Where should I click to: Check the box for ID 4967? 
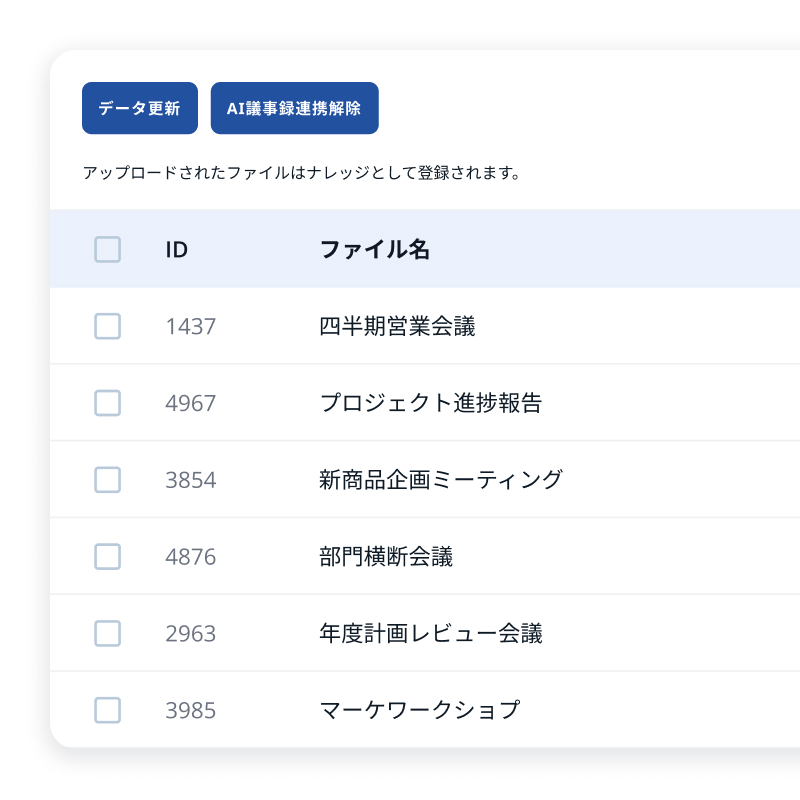(x=108, y=403)
